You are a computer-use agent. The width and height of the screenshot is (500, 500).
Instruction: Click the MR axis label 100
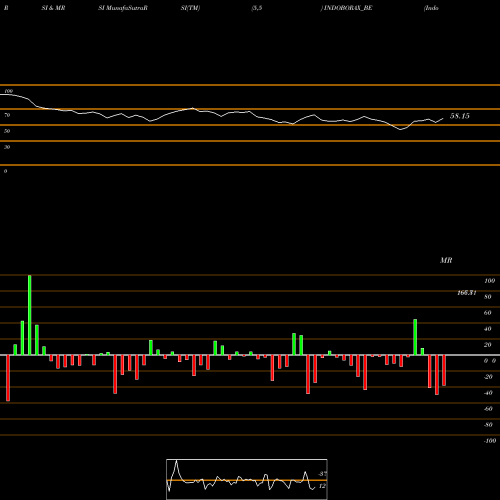490,281
